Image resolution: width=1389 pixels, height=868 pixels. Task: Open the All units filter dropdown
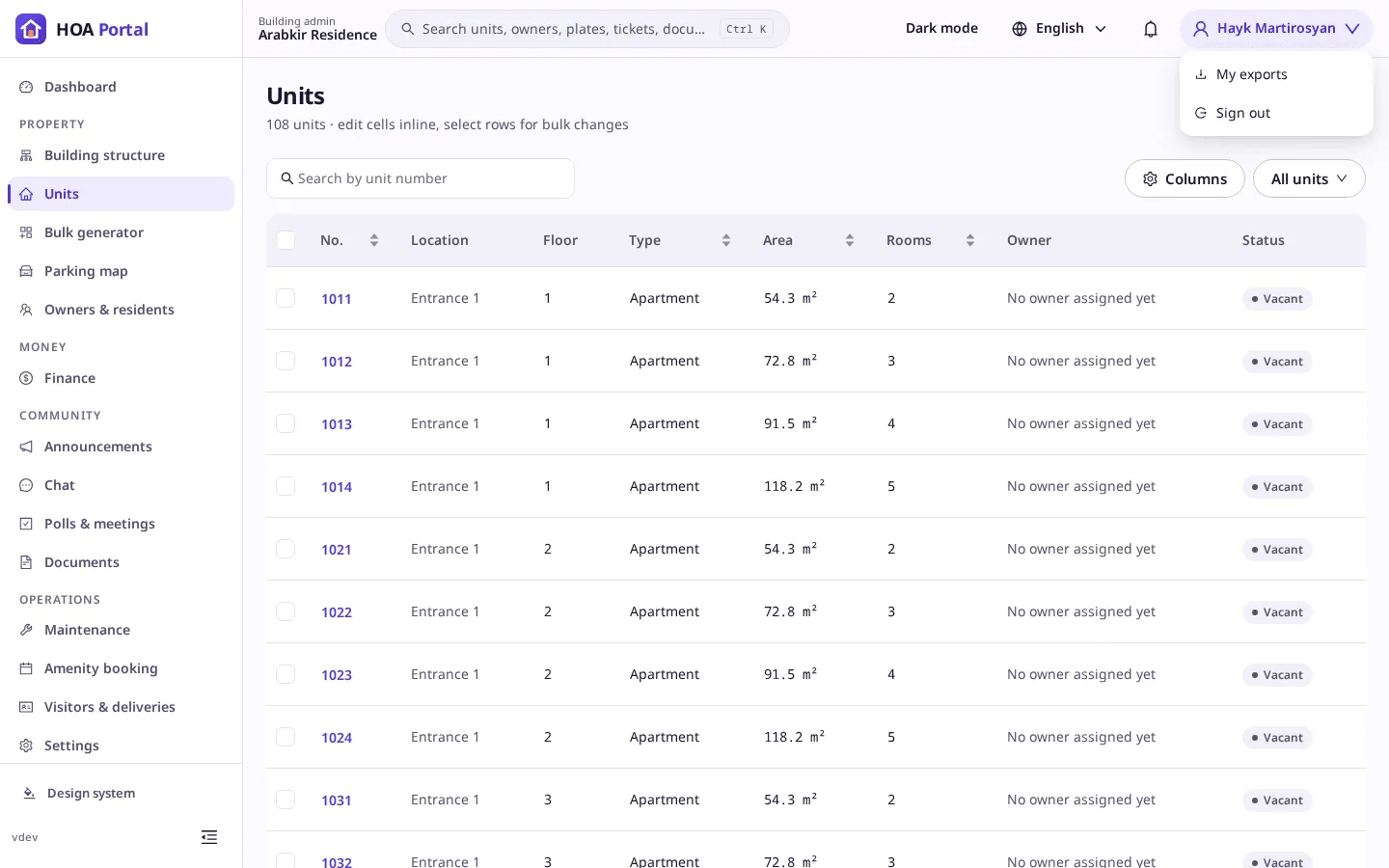pos(1309,178)
